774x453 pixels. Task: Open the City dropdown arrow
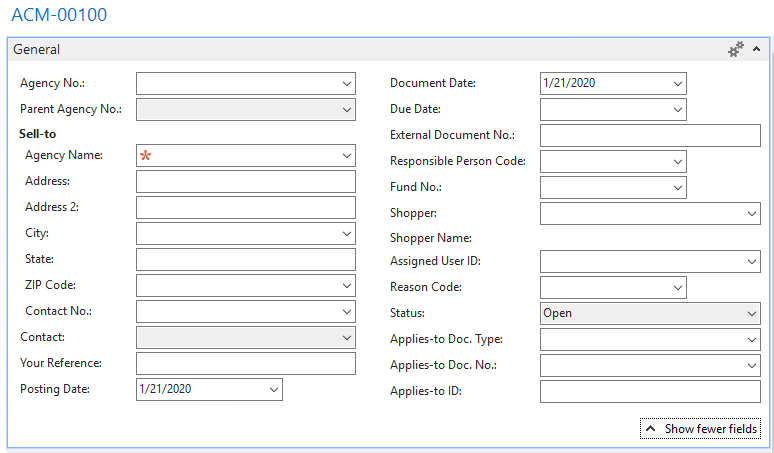click(x=346, y=233)
